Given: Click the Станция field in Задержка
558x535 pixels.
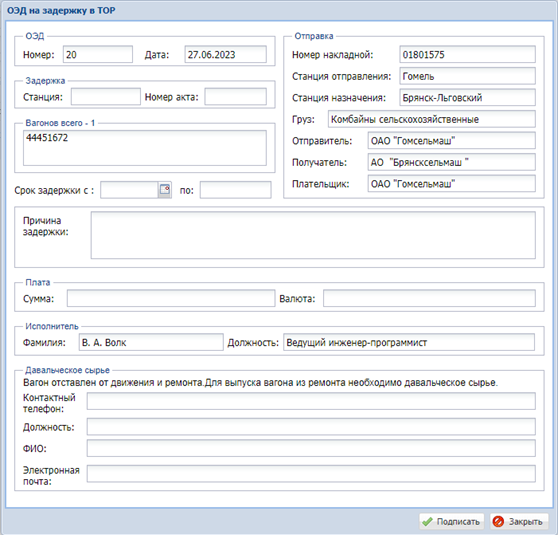Looking at the screenshot, I should pos(106,96).
